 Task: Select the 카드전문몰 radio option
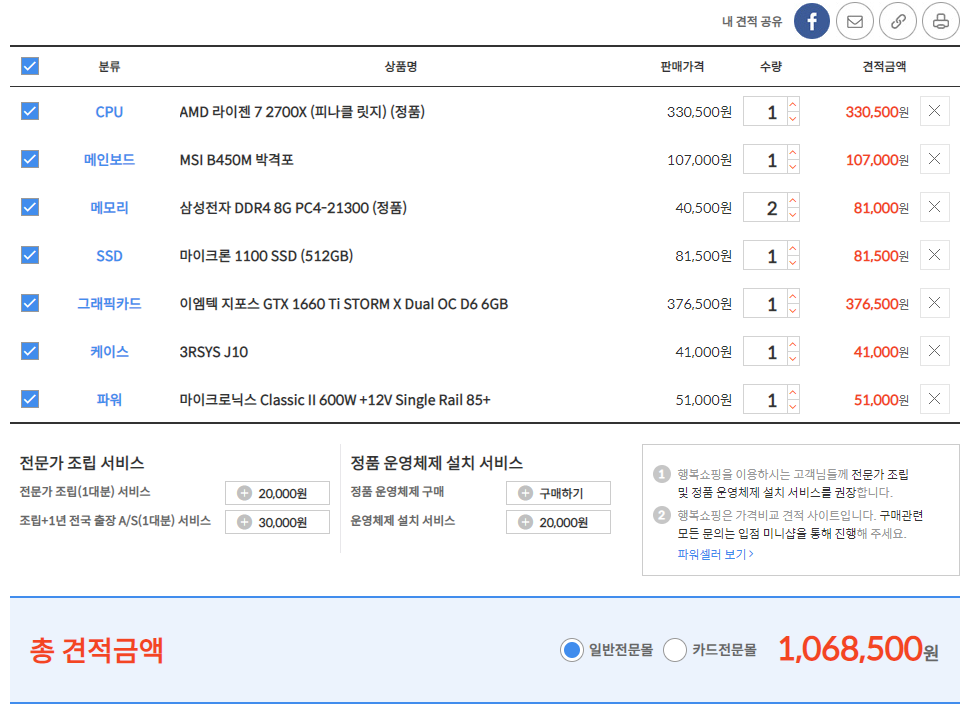675,650
